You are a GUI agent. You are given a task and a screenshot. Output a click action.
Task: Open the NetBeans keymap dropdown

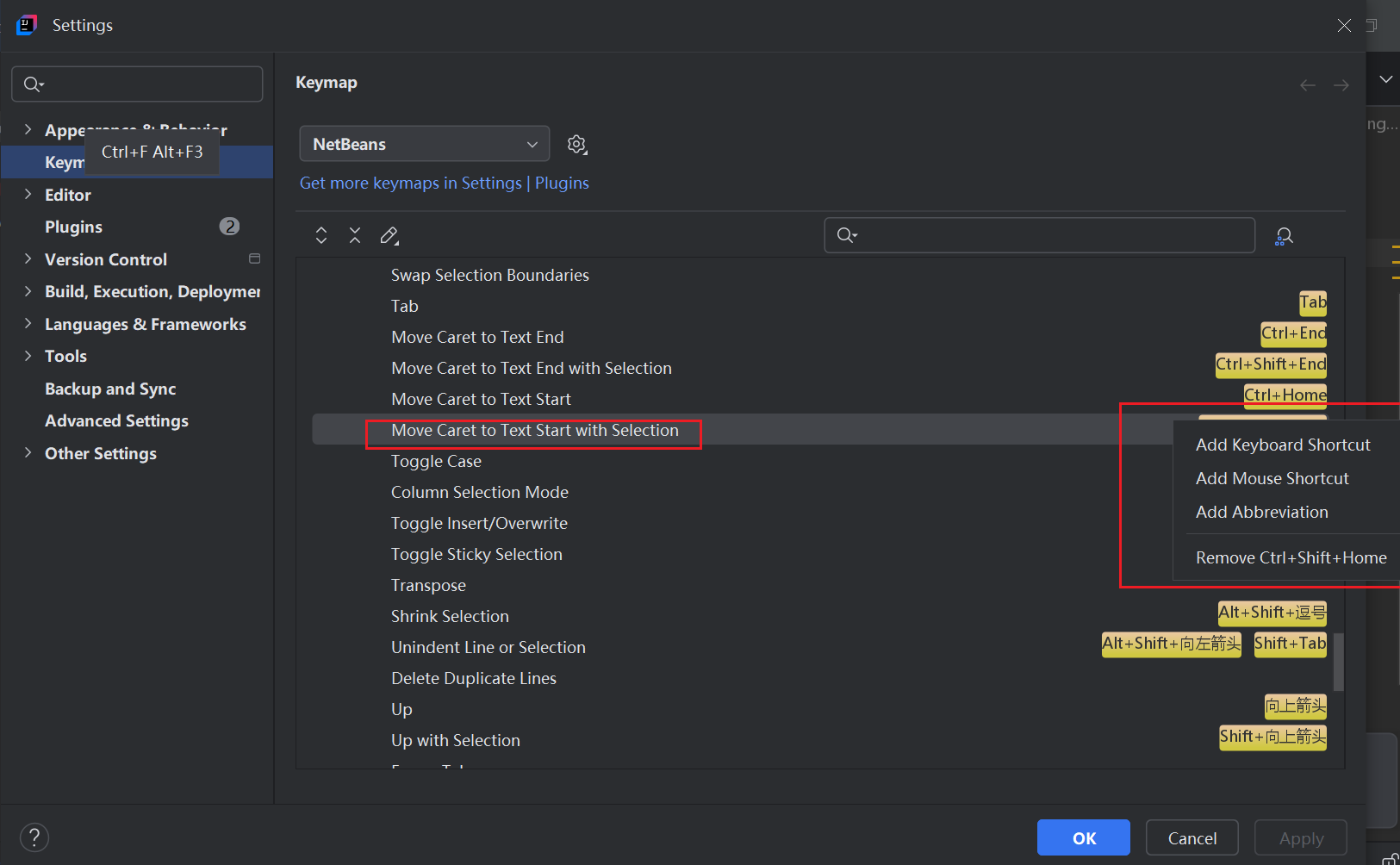click(424, 144)
